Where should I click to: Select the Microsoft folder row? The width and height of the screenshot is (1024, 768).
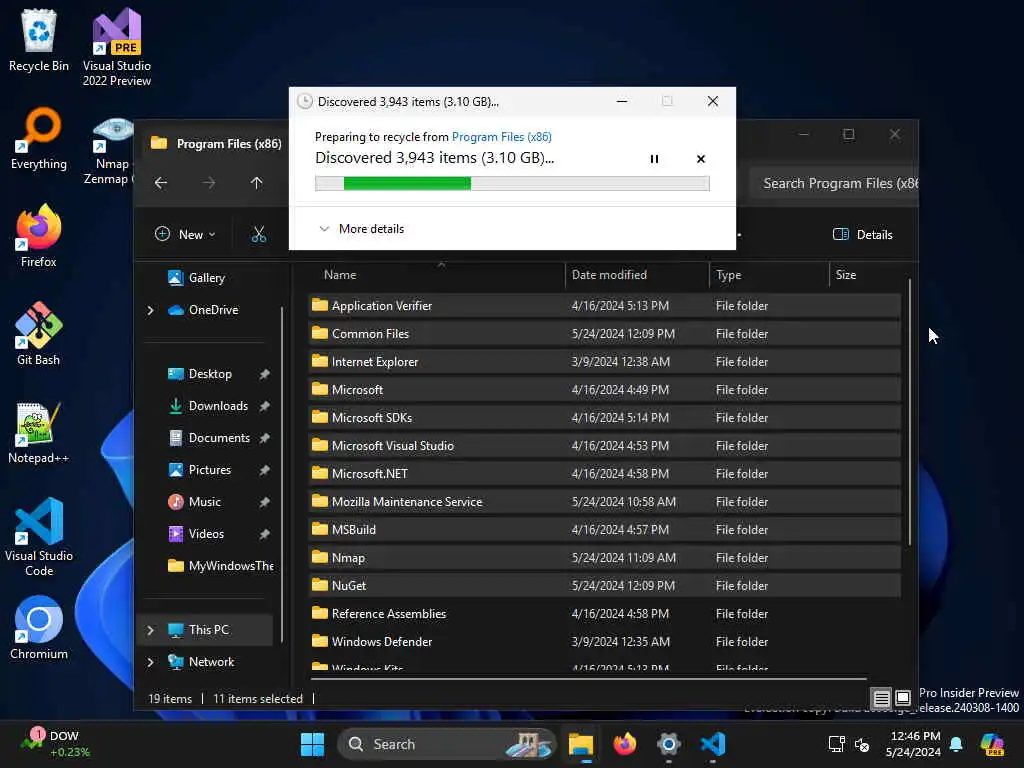click(x=604, y=390)
